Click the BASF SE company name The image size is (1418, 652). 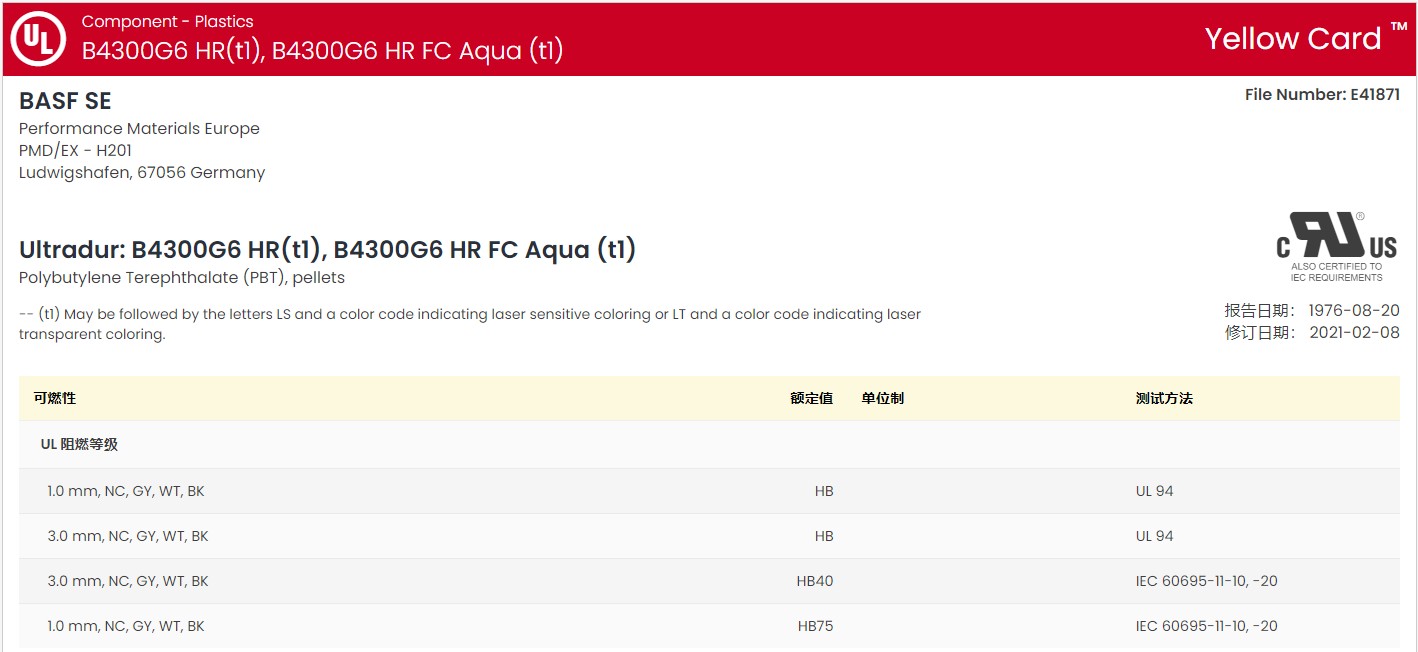pos(65,101)
